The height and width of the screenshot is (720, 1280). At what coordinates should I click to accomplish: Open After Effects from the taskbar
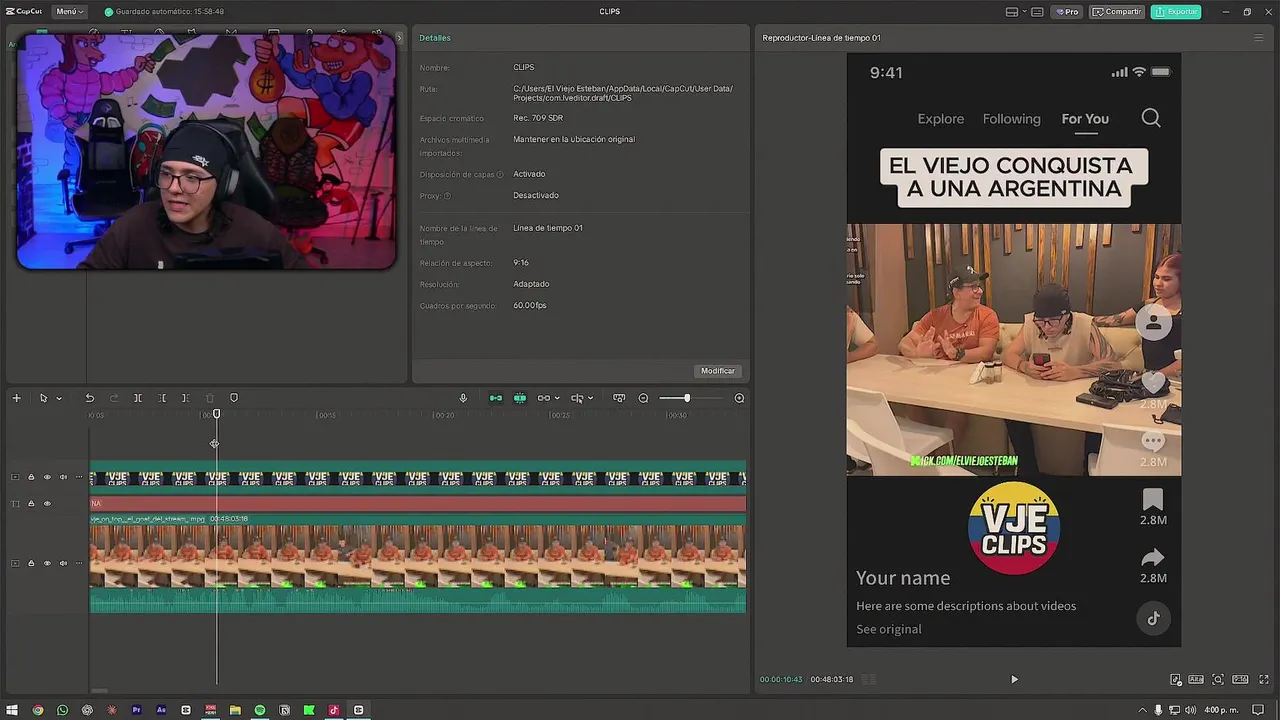click(161, 710)
